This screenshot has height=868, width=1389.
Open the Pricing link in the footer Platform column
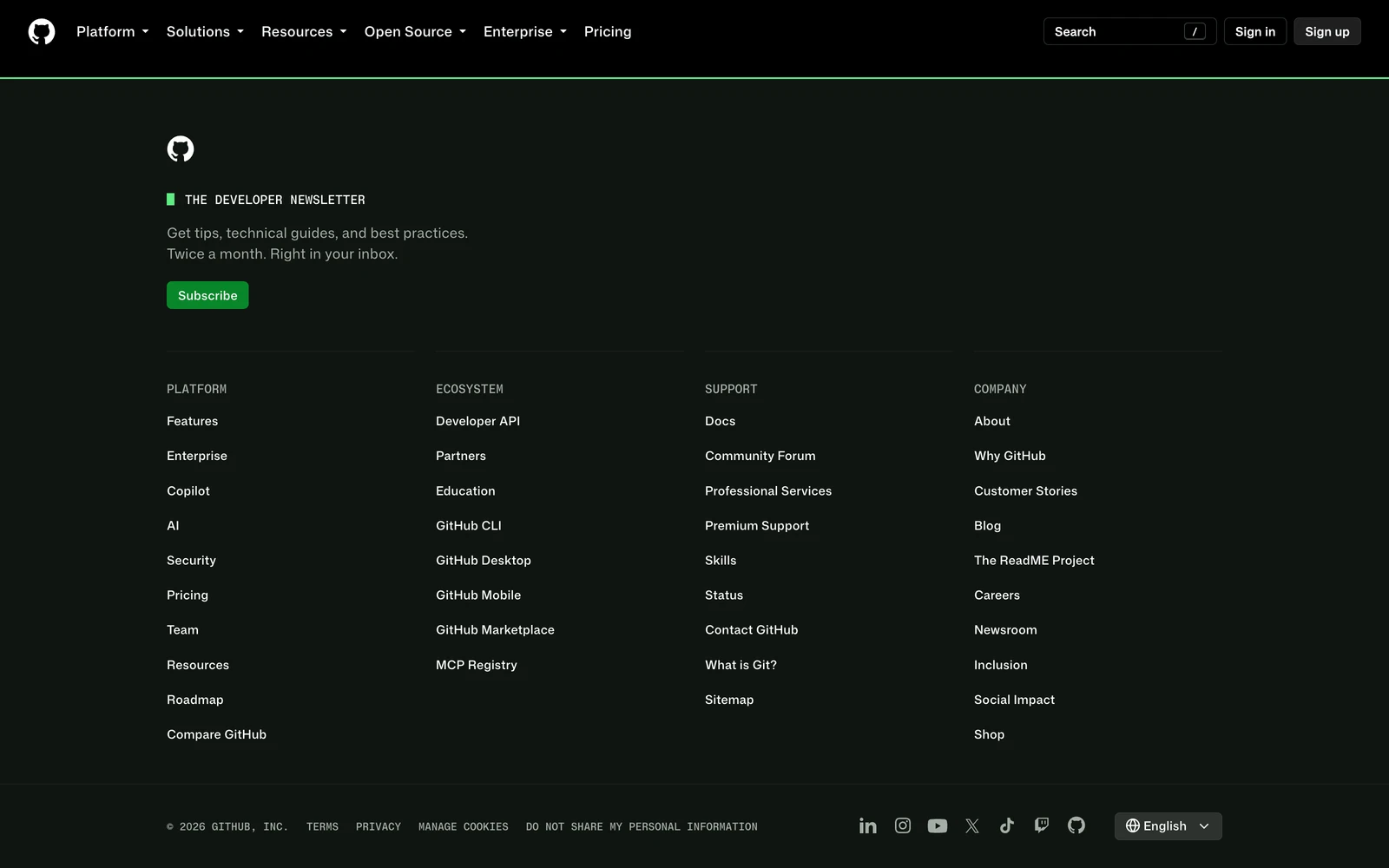tap(188, 595)
